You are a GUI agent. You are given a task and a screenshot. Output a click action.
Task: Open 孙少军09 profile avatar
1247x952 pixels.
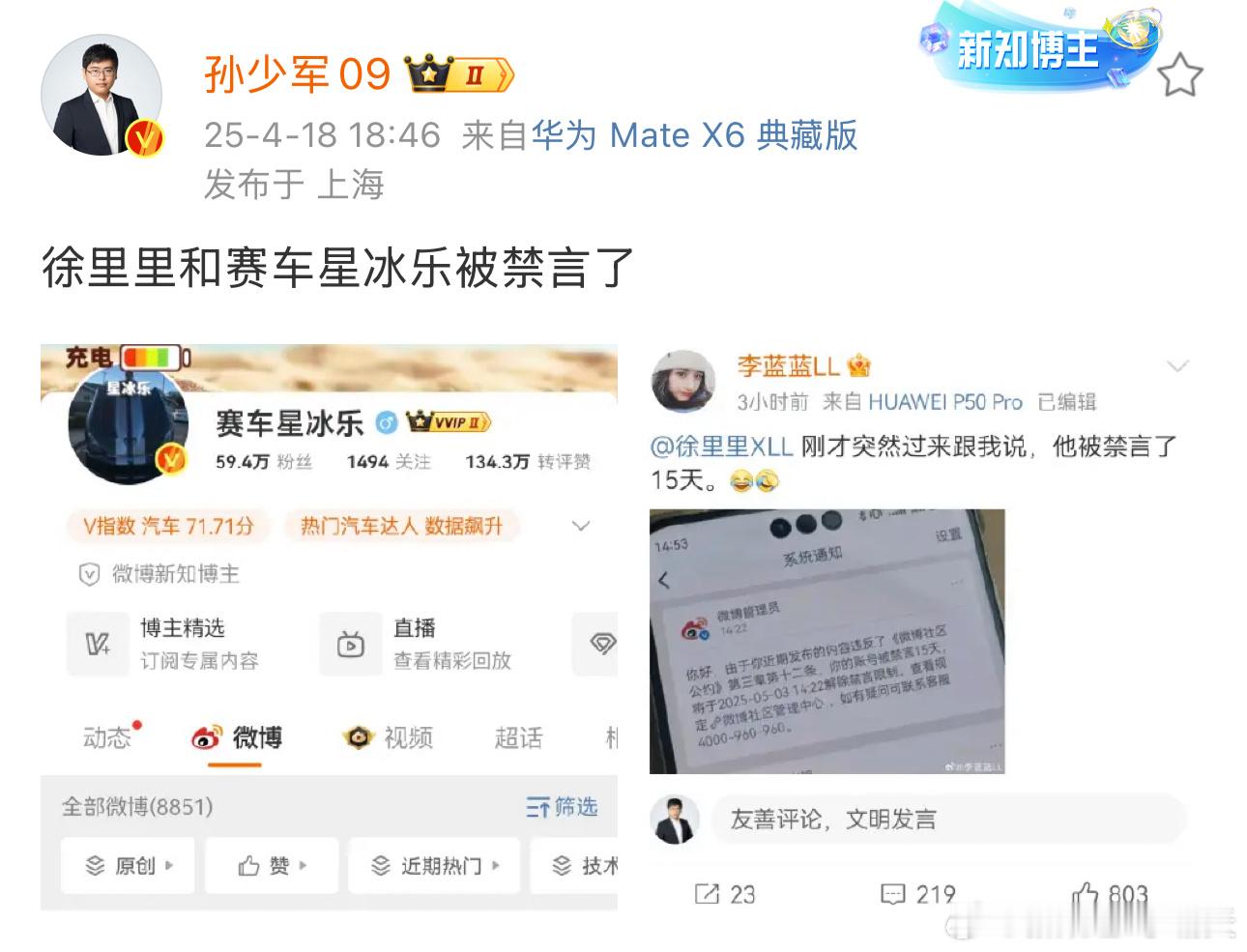[x=101, y=96]
